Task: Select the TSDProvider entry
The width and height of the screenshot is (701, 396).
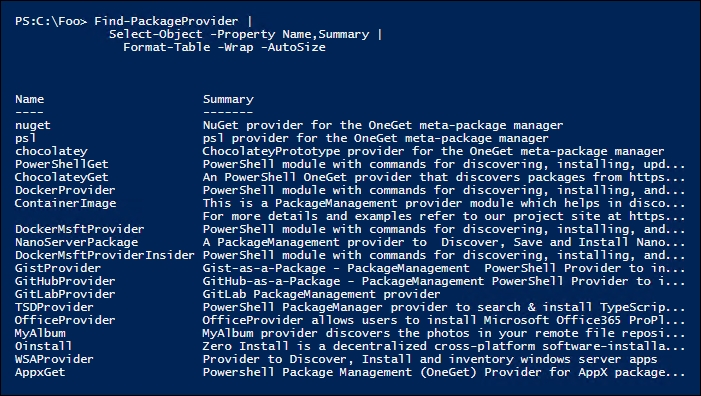Action: [55, 307]
